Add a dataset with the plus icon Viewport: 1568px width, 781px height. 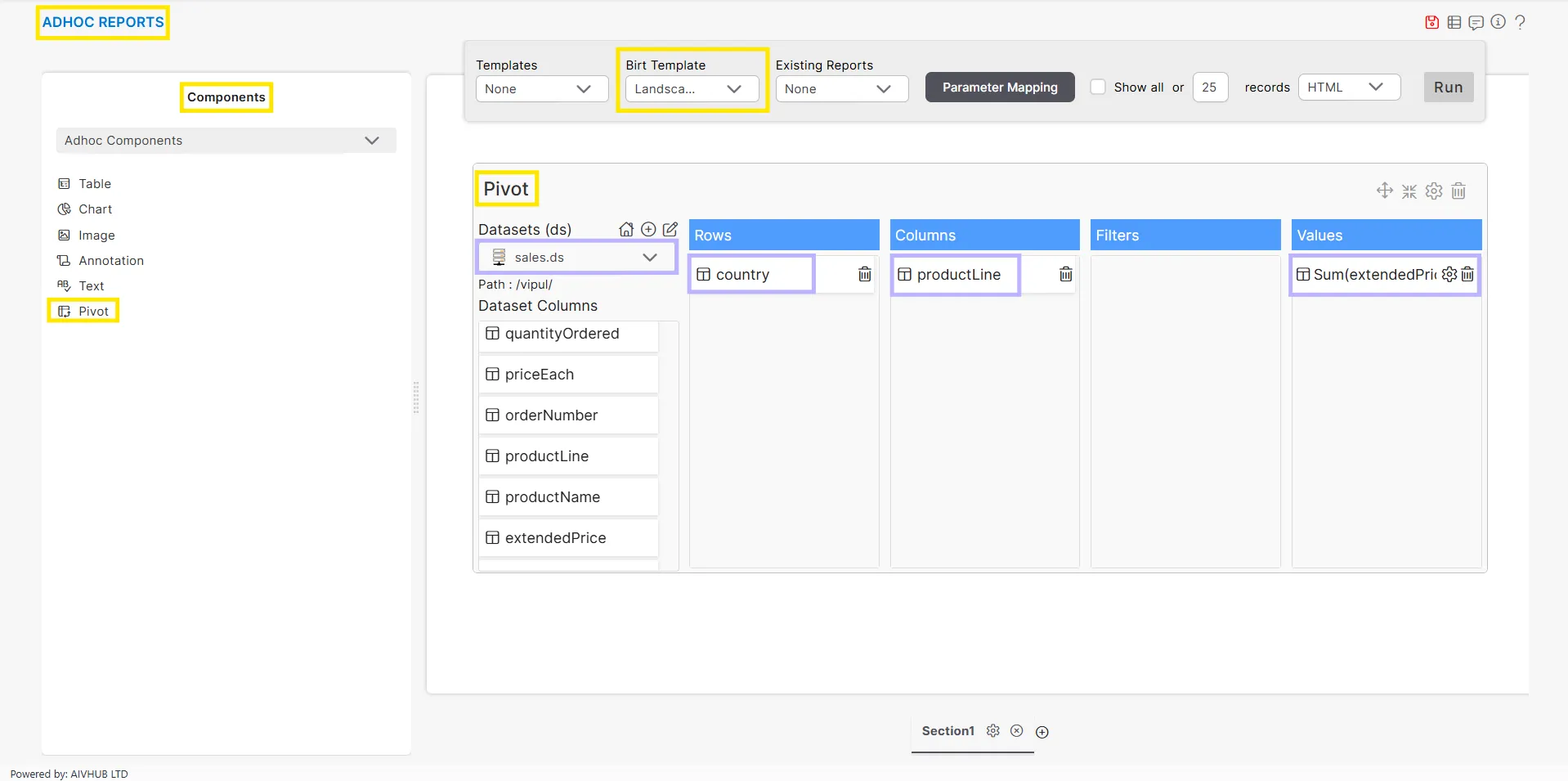tap(648, 230)
